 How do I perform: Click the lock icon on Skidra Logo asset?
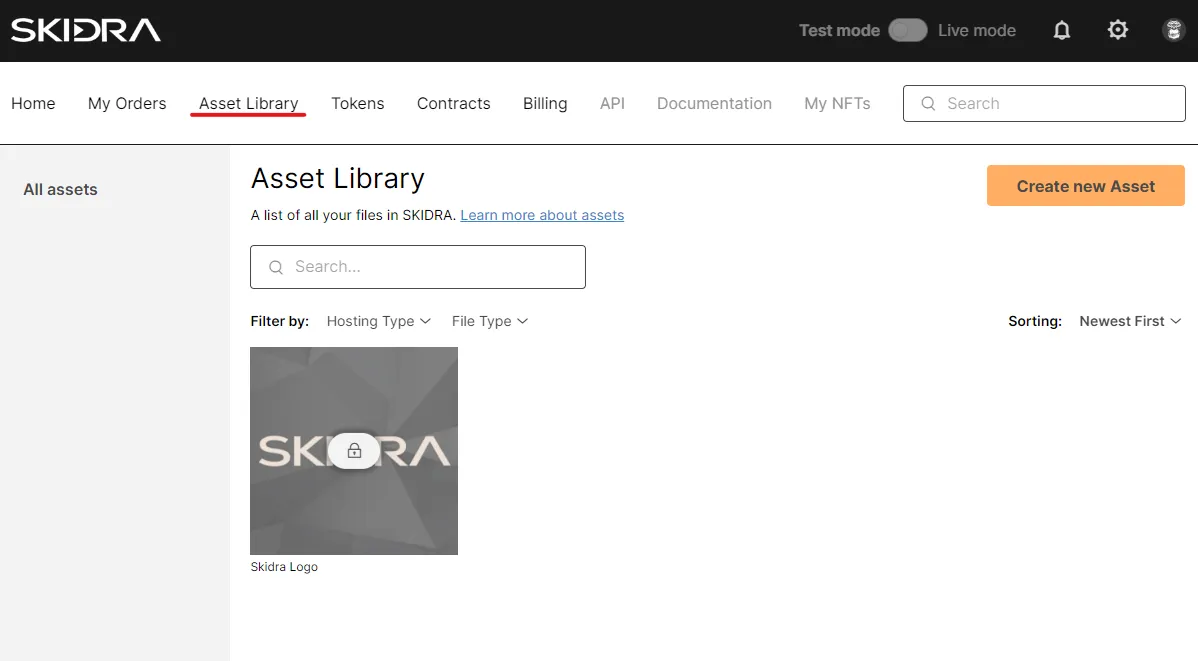click(x=354, y=451)
